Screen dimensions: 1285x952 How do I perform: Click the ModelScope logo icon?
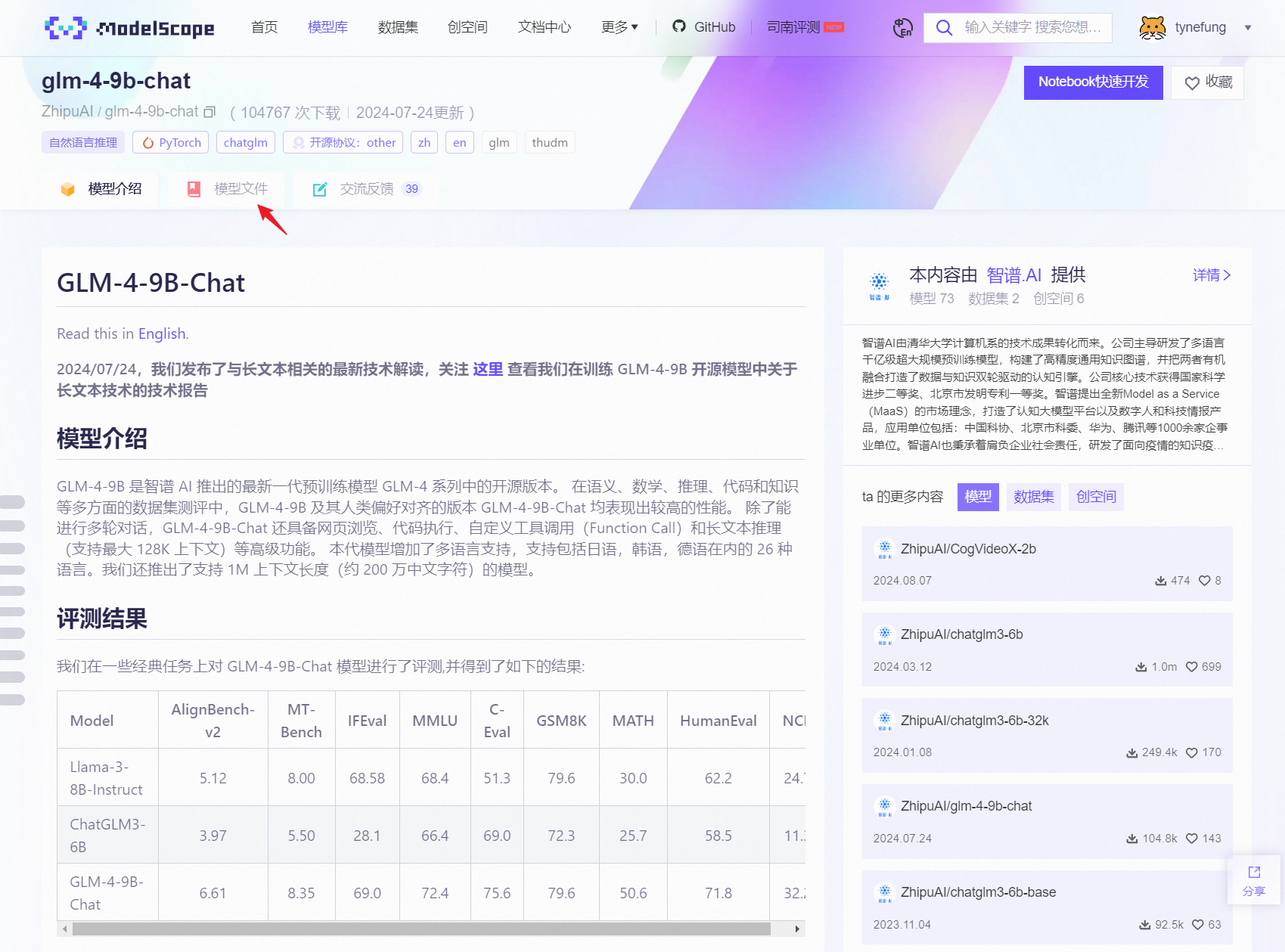click(x=65, y=28)
